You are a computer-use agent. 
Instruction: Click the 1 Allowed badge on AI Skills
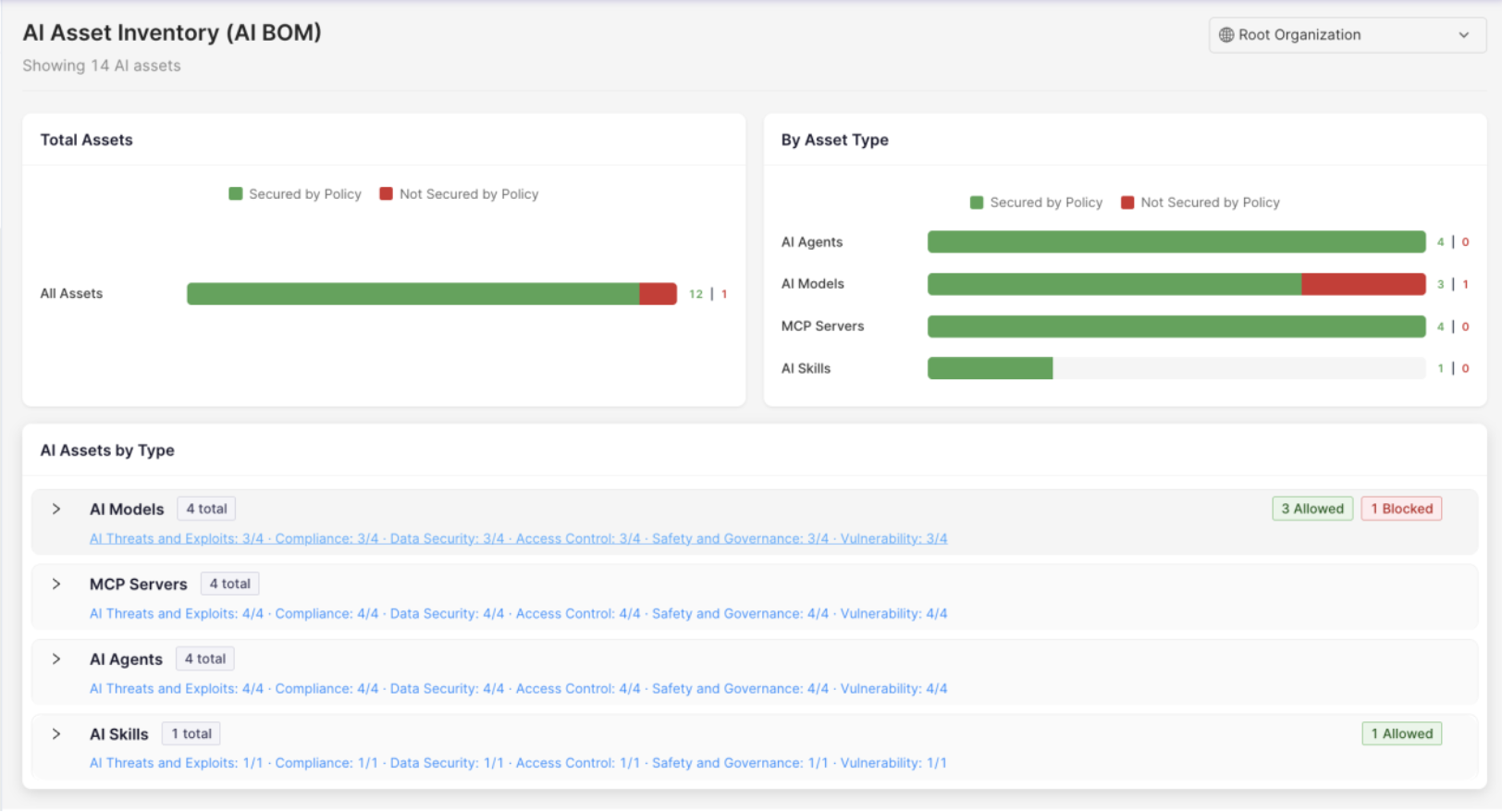[1401, 733]
